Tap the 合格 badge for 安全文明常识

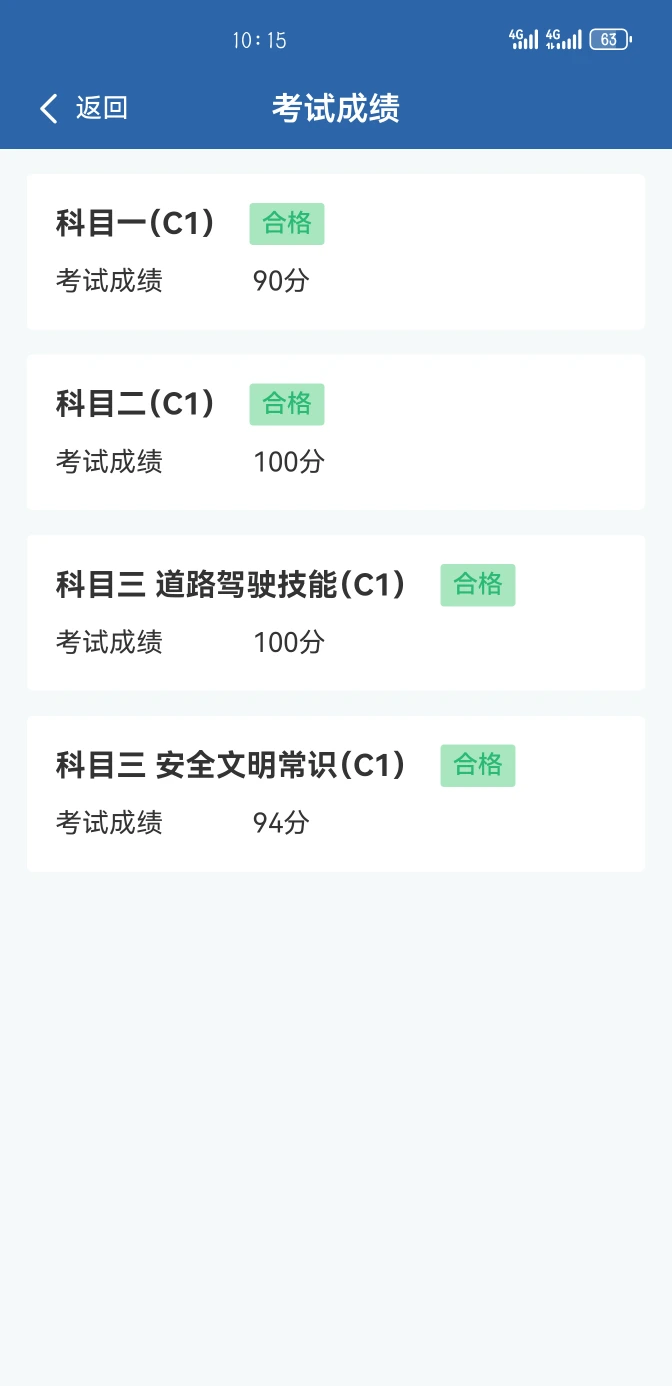(478, 765)
